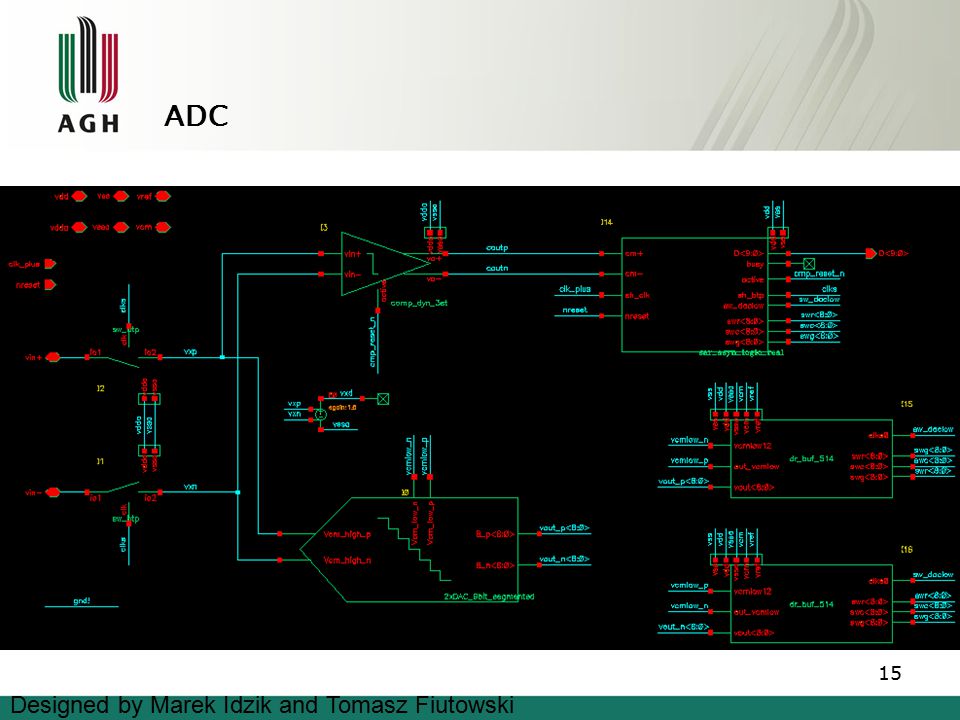
Task: Select the vxd wire label
Action: 346,393
